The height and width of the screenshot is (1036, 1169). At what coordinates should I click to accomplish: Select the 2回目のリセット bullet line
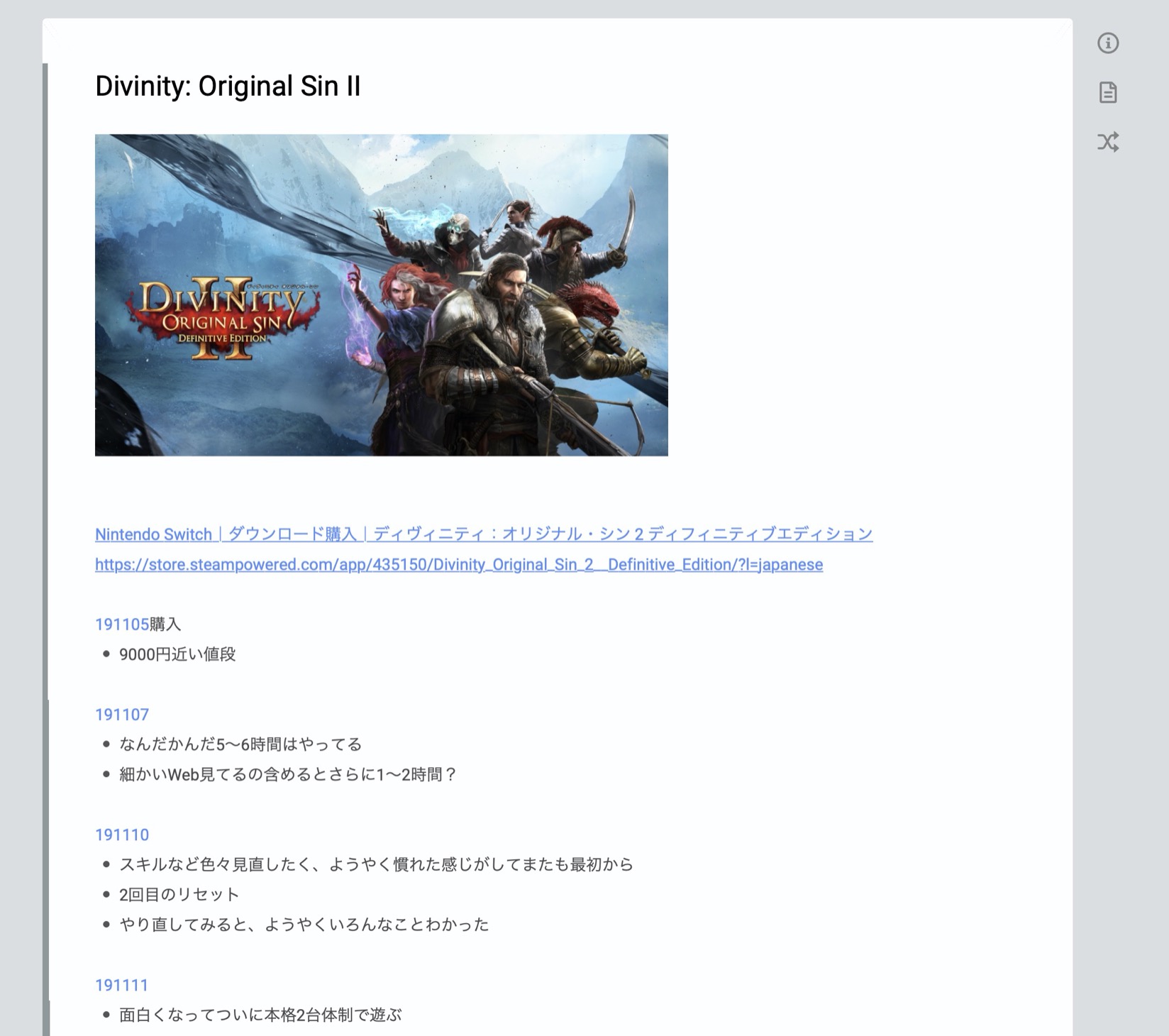(x=179, y=894)
